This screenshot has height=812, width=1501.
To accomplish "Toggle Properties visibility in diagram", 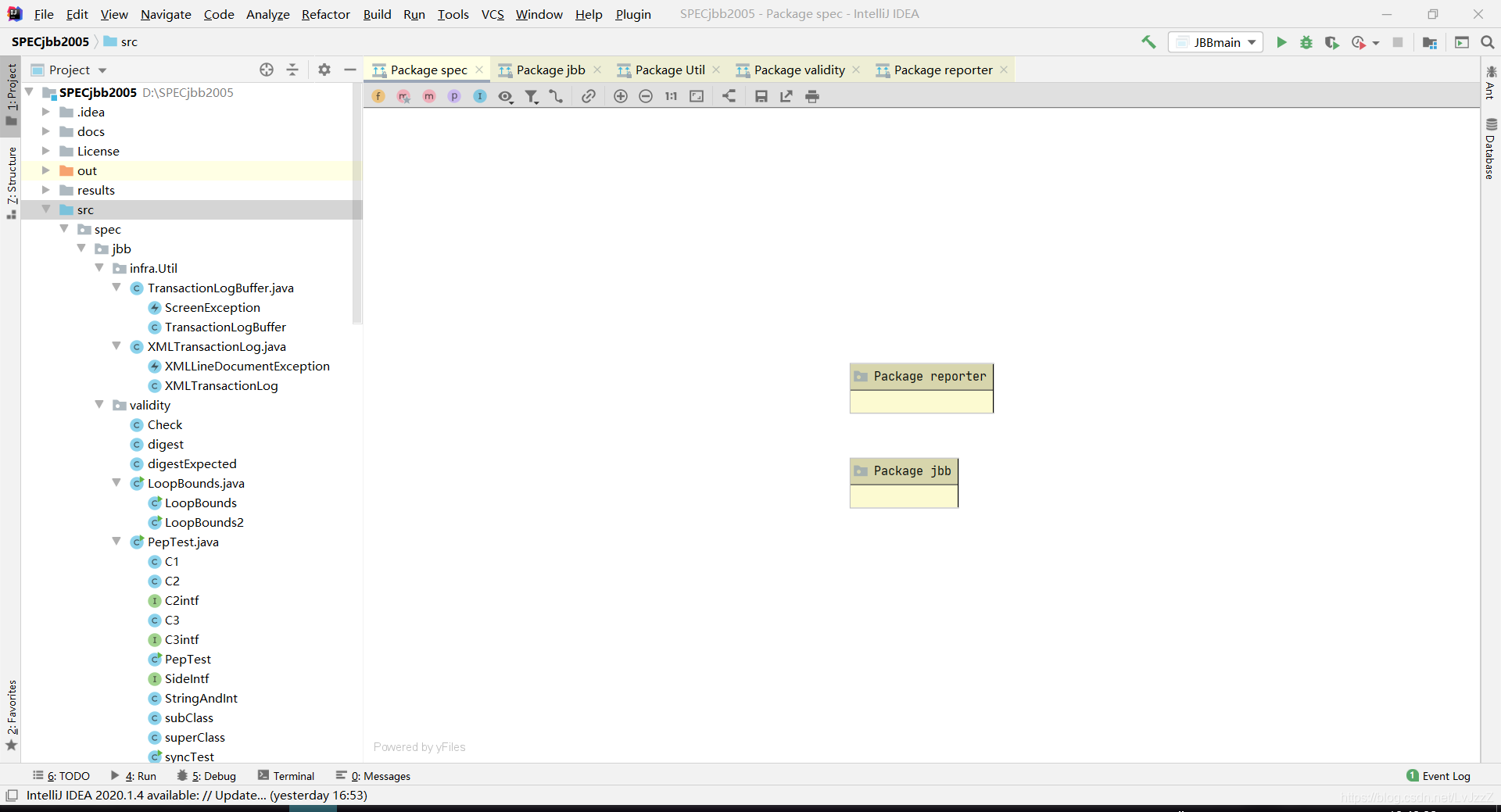I will [x=454, y=96].
